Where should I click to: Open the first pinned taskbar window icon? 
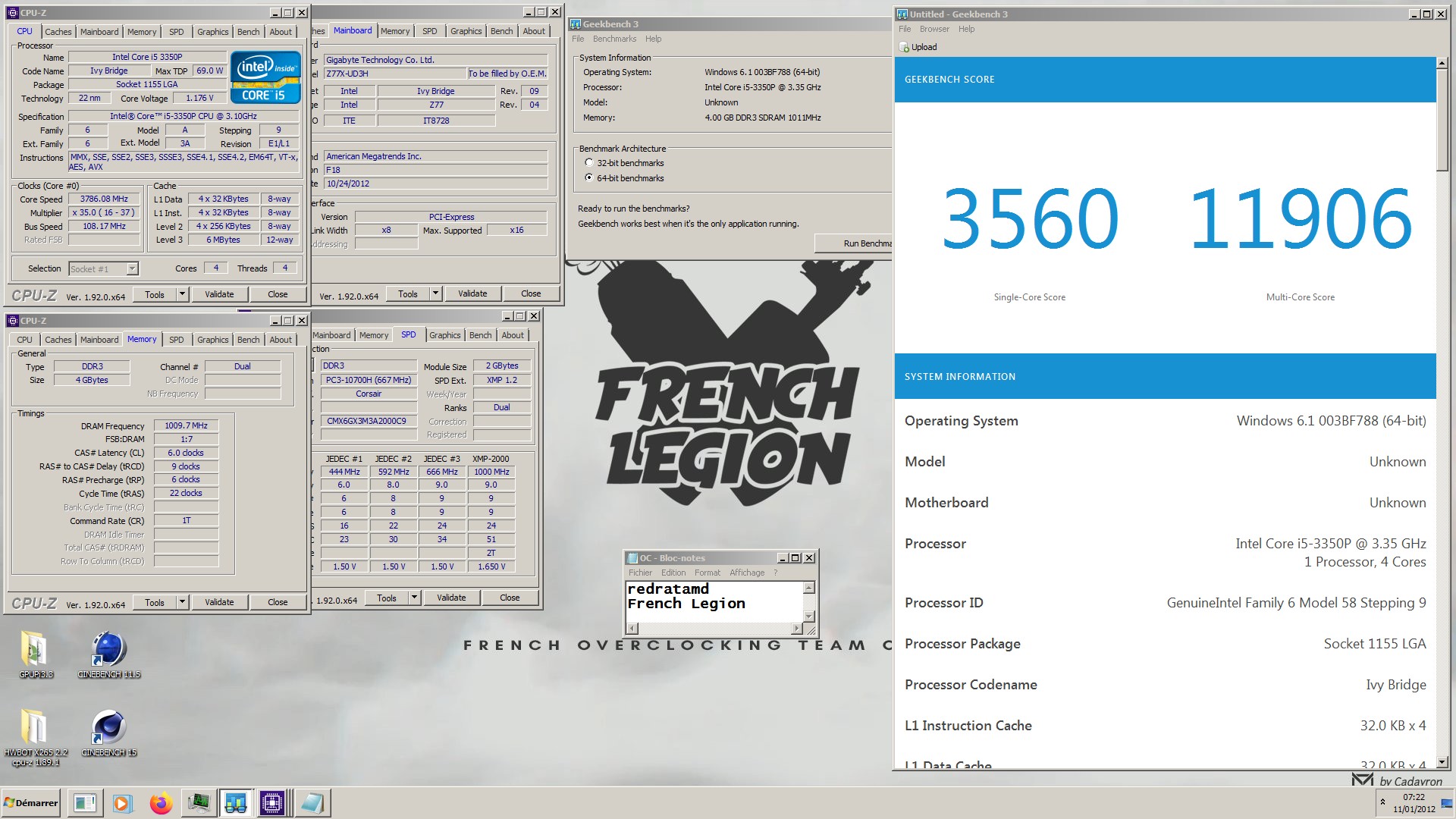pyautogui.click(x=85, y=803)
